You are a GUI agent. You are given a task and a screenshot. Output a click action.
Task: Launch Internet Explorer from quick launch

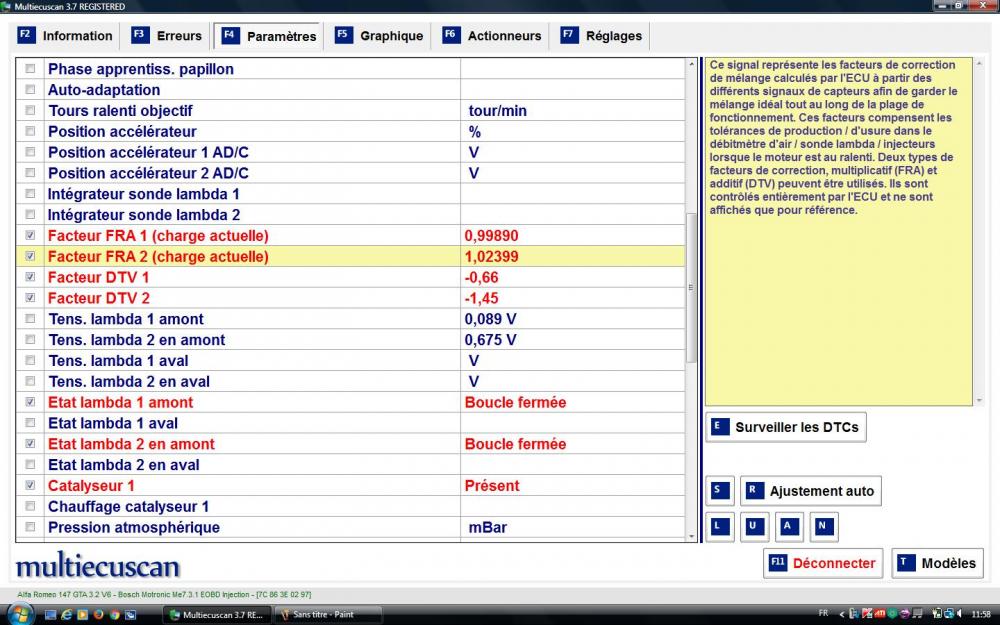click(x=67, y=614)
